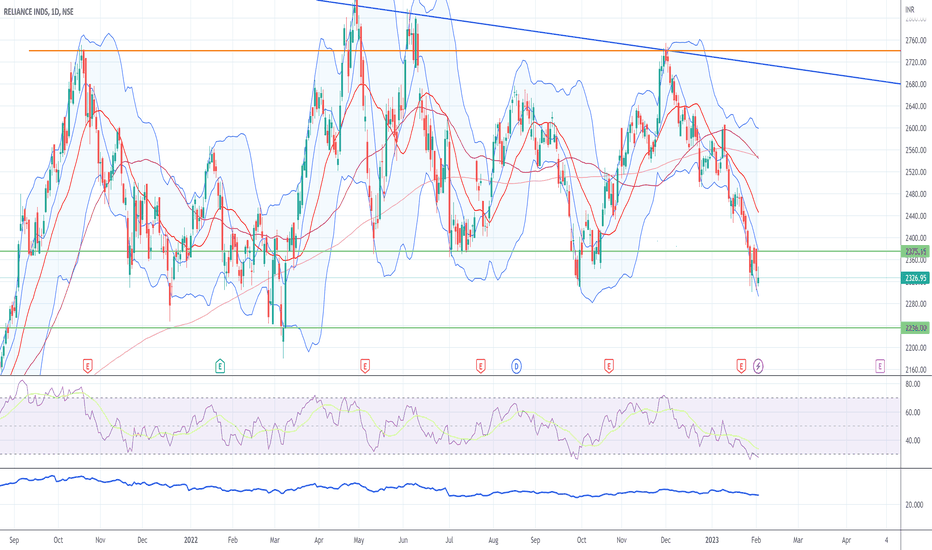This screenshot has width=932, height=550.
Task: Click the 2760.00 price axis value
Action: tap(916, 40)
